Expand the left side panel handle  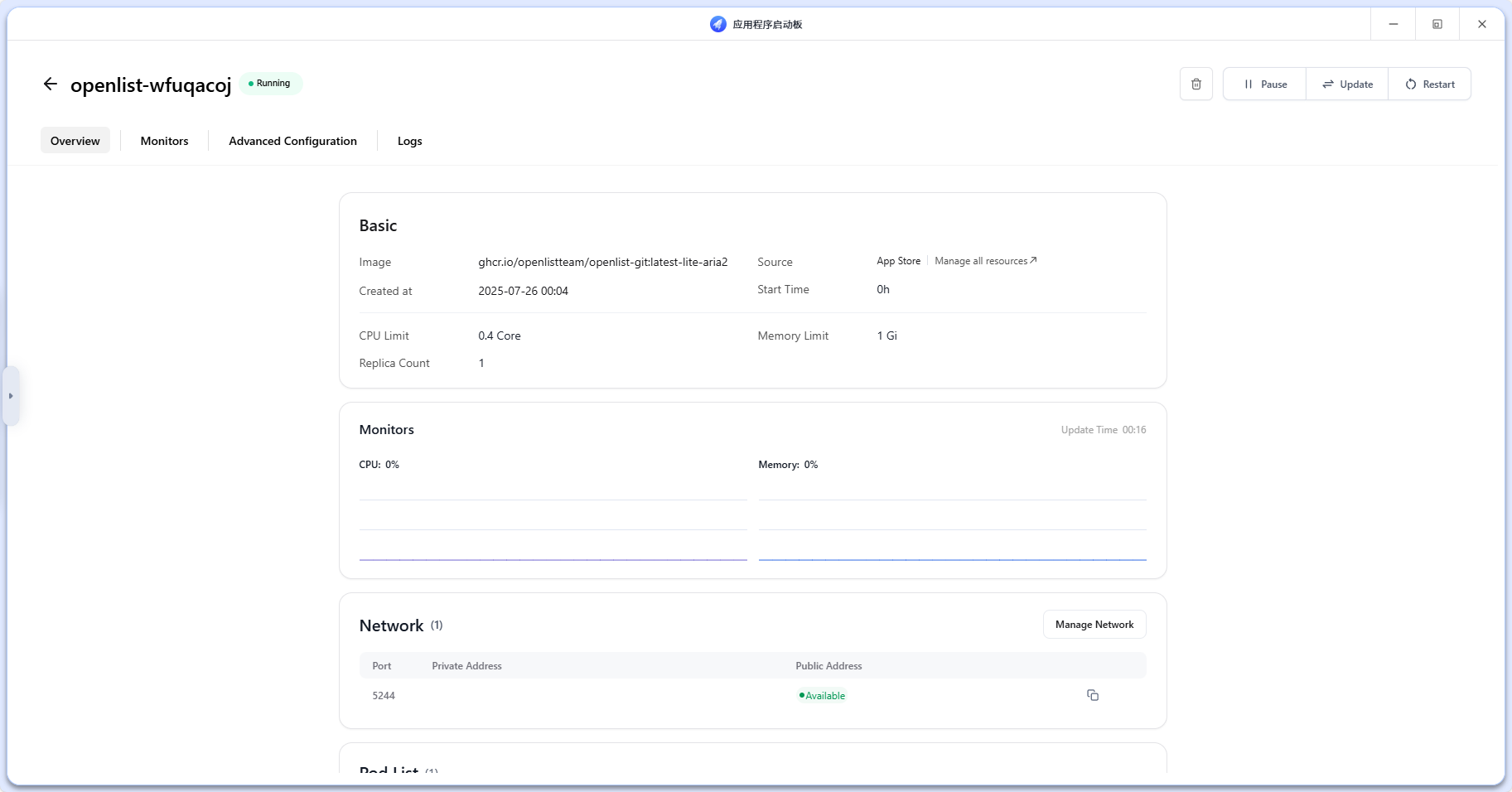tap(11, 396)
